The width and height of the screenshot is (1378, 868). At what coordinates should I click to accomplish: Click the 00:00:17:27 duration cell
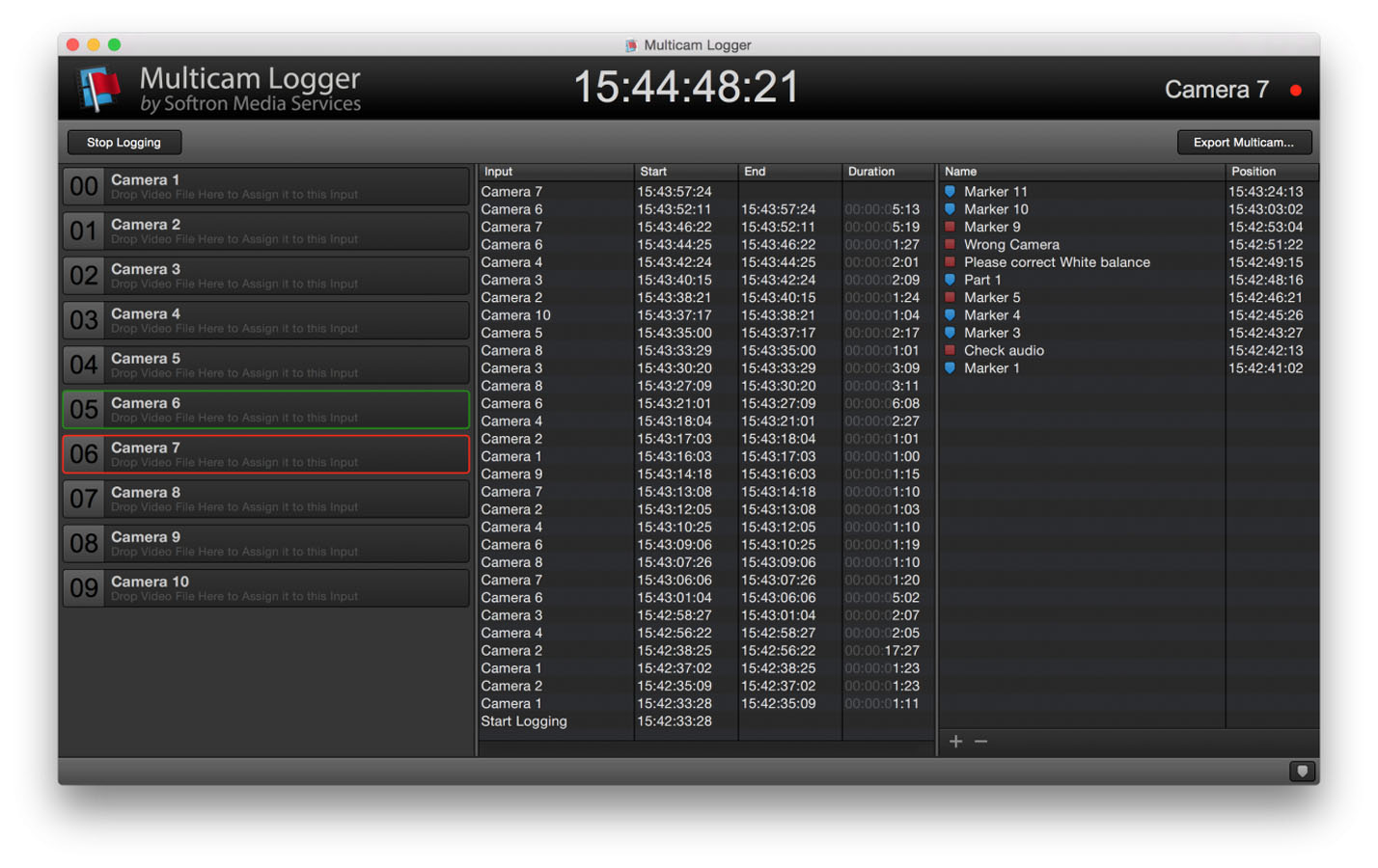point(882,651)
